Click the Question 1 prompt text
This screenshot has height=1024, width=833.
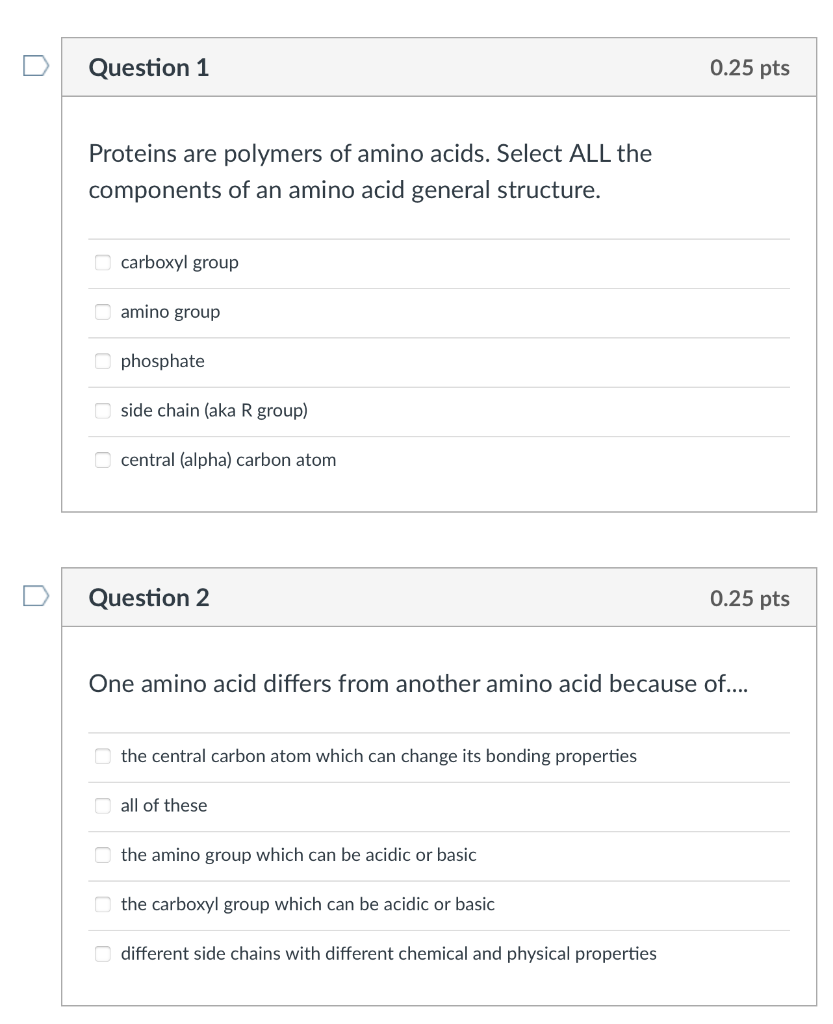point(370,172)
